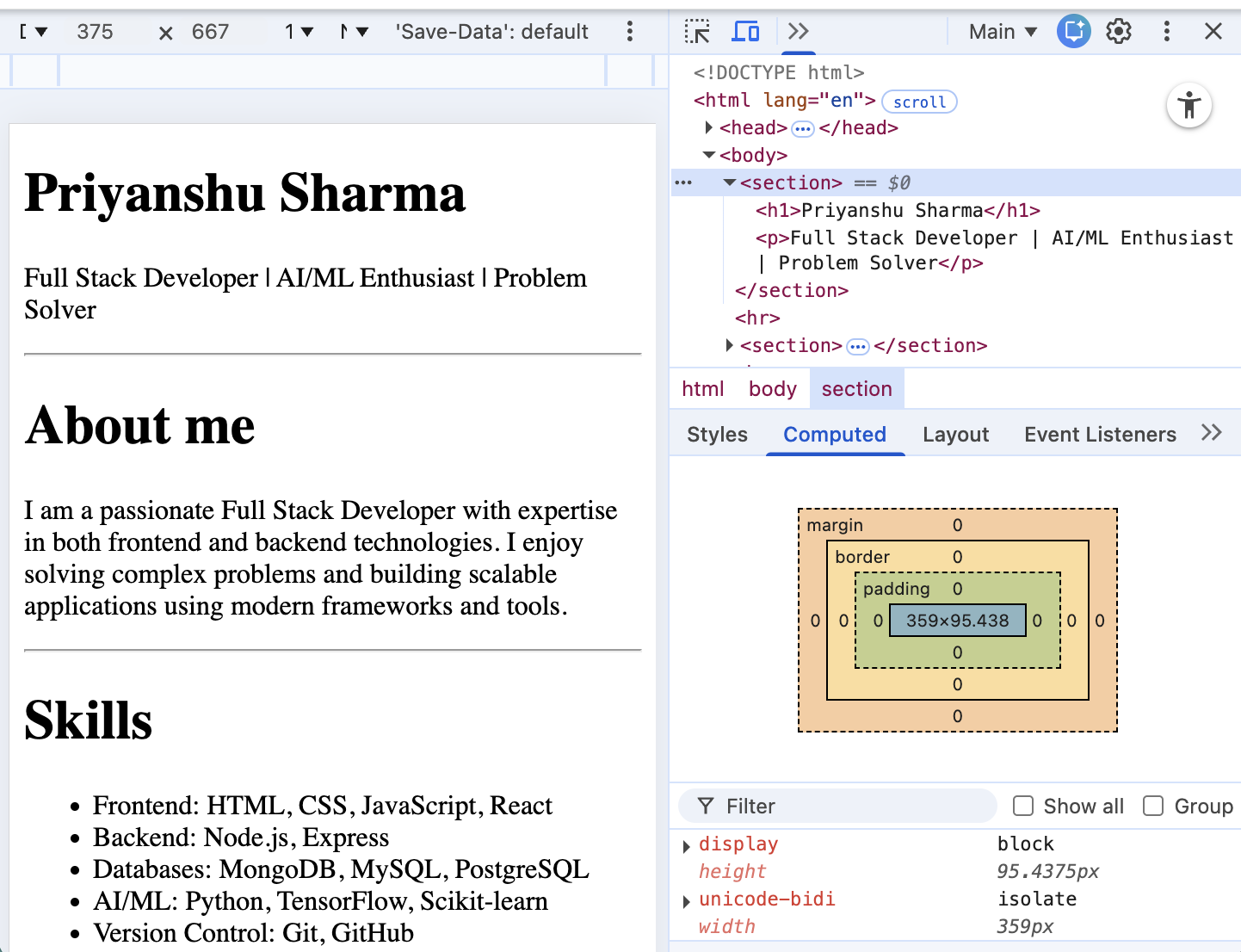
Task: Open the Main context dropdown
Action: tap(1003, 32)
